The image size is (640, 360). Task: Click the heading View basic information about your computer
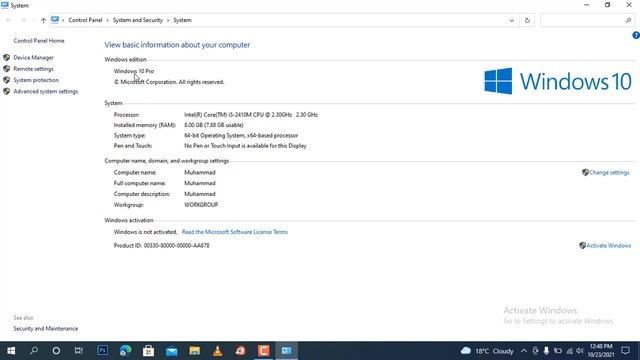(177, 45)
